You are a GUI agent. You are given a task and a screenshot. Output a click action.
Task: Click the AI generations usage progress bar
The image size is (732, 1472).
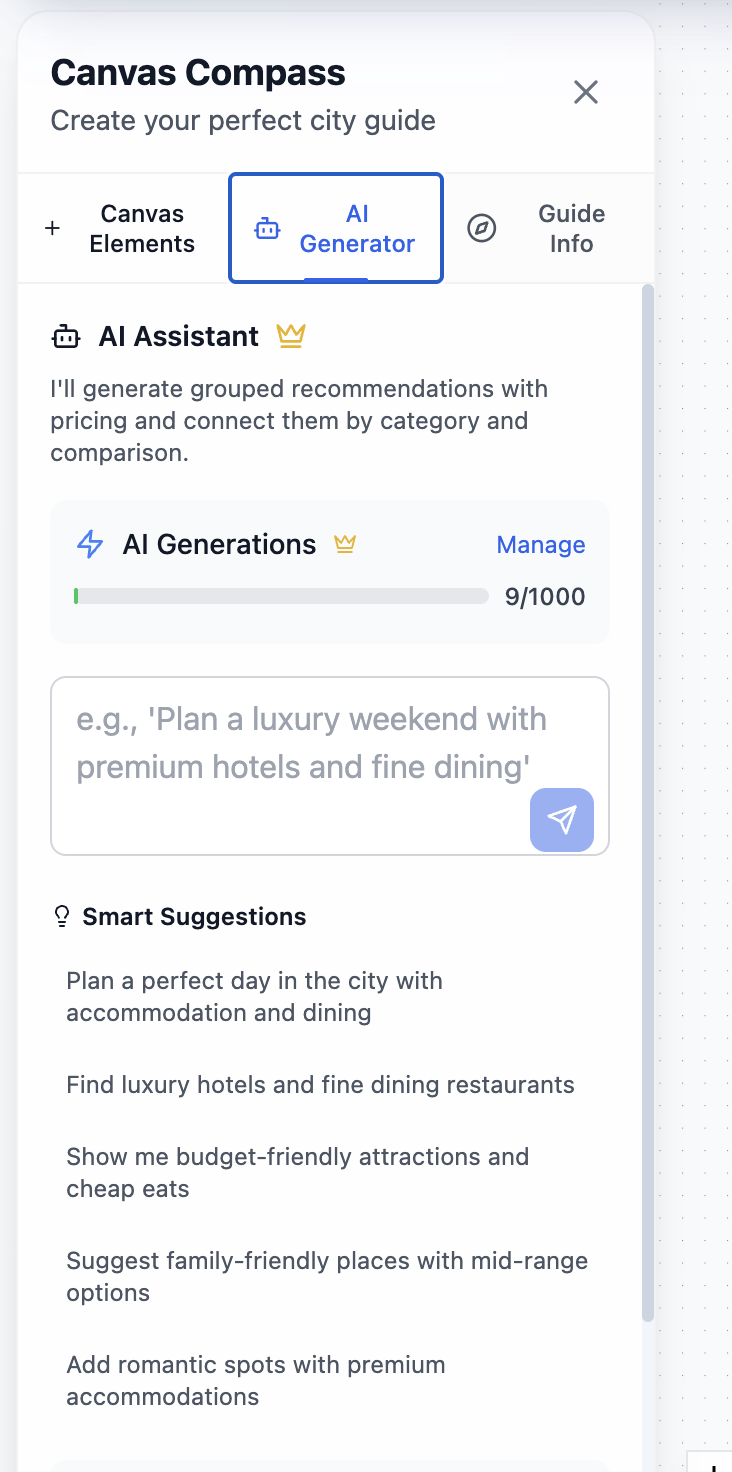(x=281, y=597)
